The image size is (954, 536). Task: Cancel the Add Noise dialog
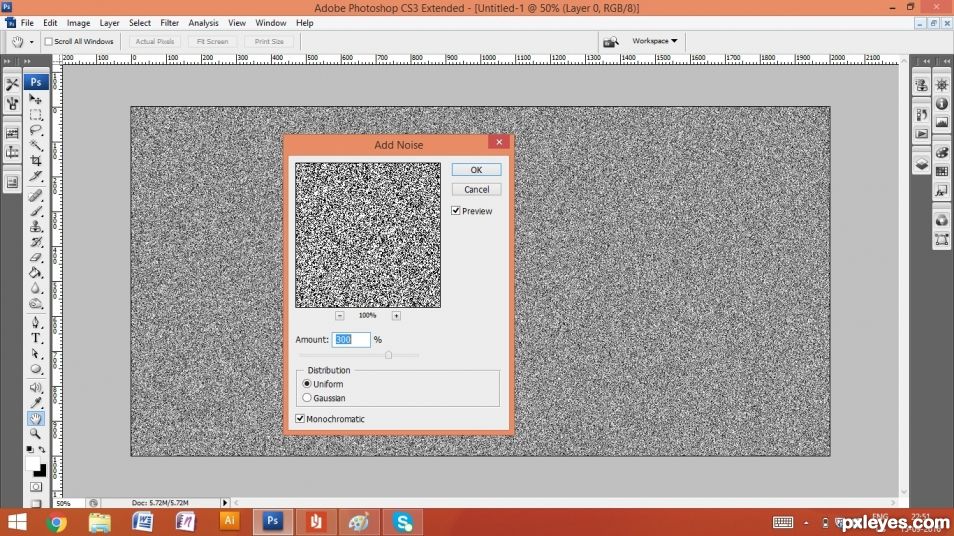(x=476, y=189)
